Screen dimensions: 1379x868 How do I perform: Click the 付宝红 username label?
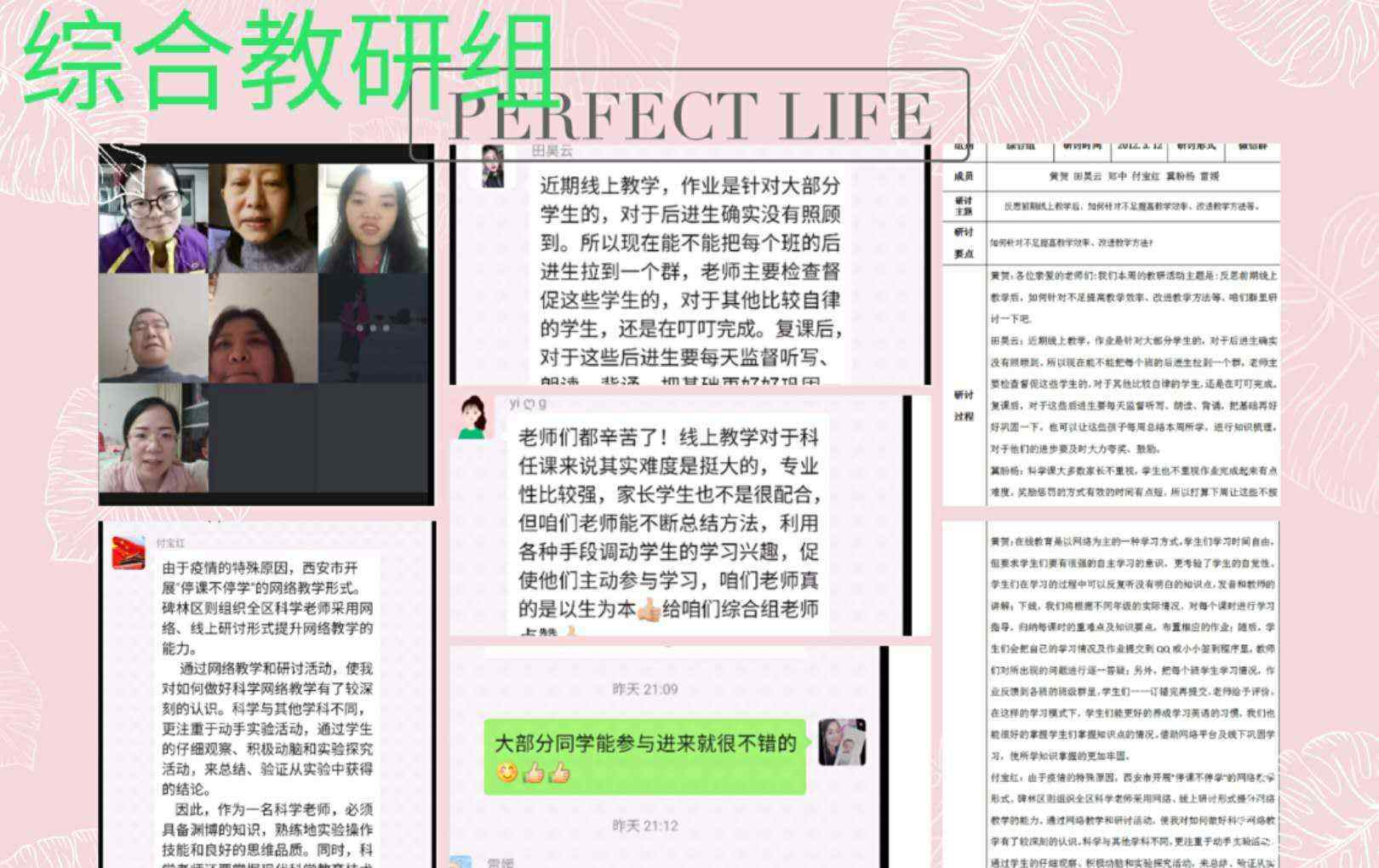[170, 542]
